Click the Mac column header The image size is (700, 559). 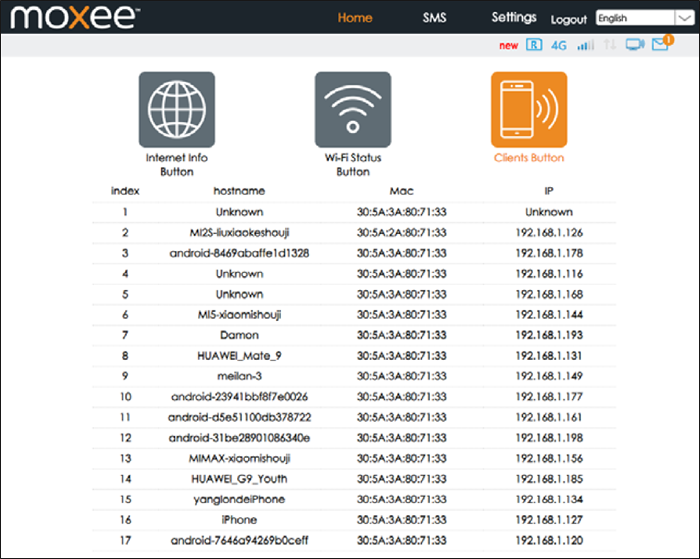401,191
